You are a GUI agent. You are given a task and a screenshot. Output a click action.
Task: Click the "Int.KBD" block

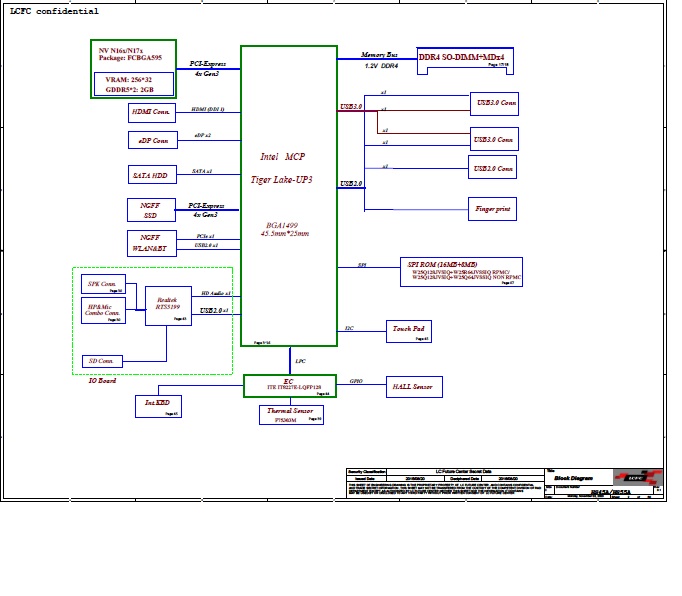tap(158, 406)
